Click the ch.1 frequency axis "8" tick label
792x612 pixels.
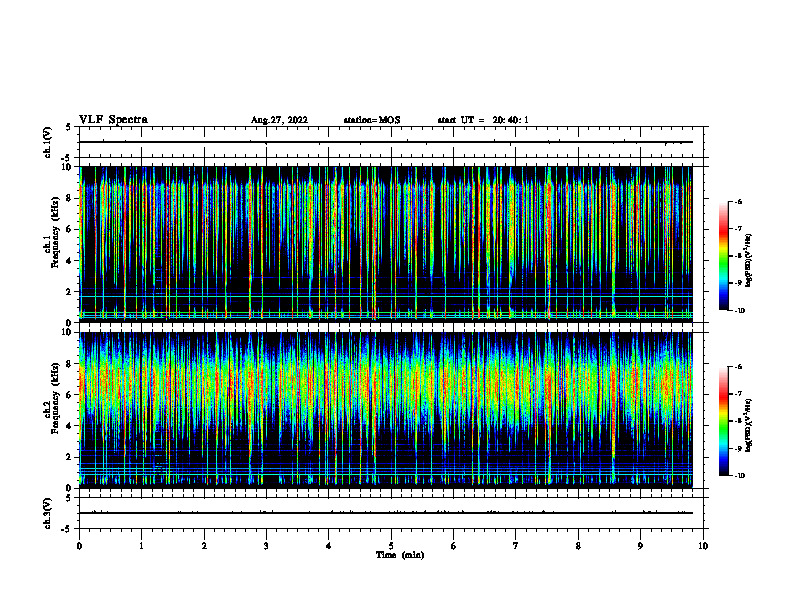pos(70,198)
